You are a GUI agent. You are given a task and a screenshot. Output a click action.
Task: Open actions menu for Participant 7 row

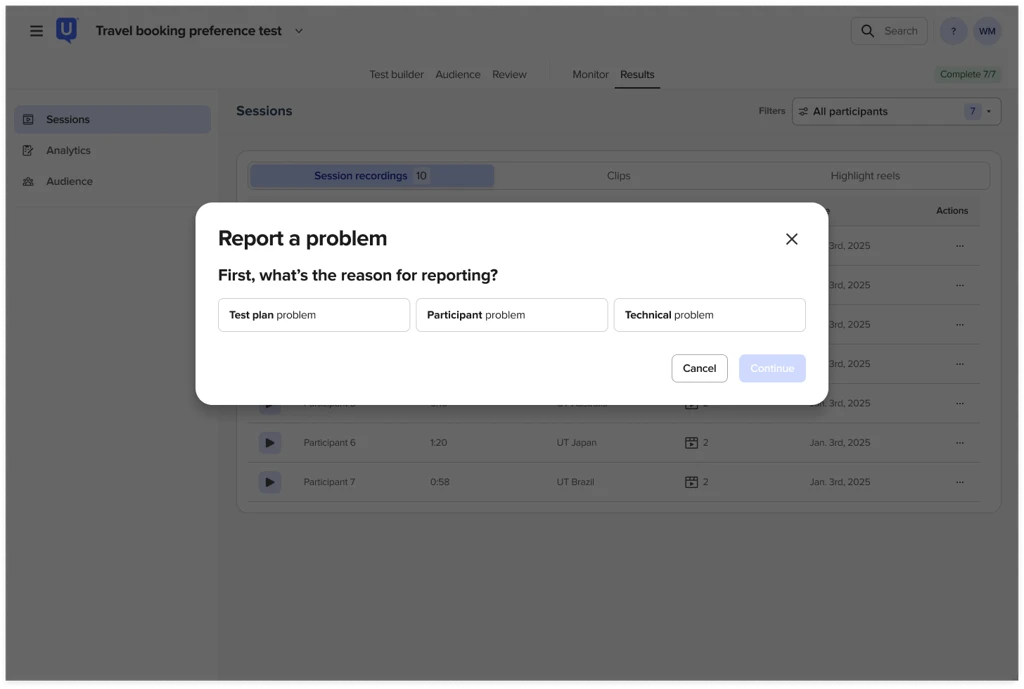959,482
